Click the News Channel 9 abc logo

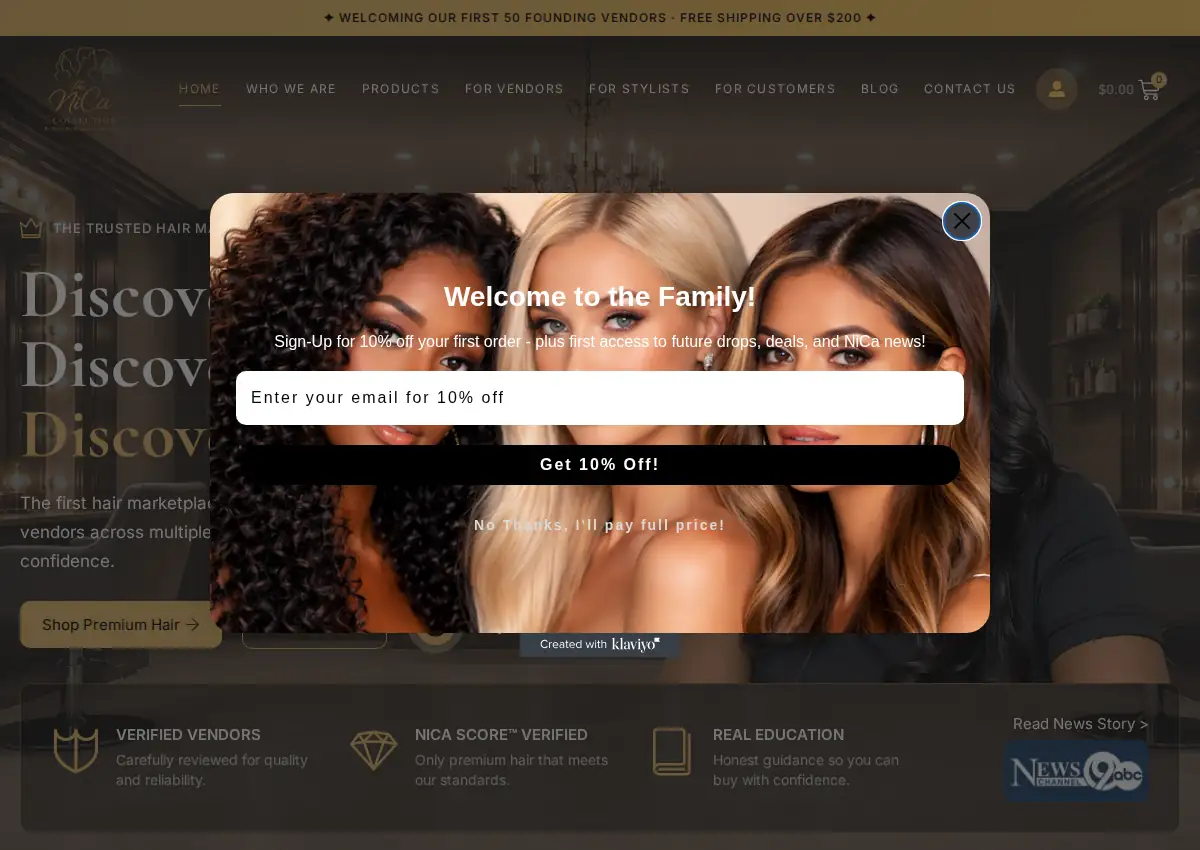pyautogui.click(x=1076, y=771)
